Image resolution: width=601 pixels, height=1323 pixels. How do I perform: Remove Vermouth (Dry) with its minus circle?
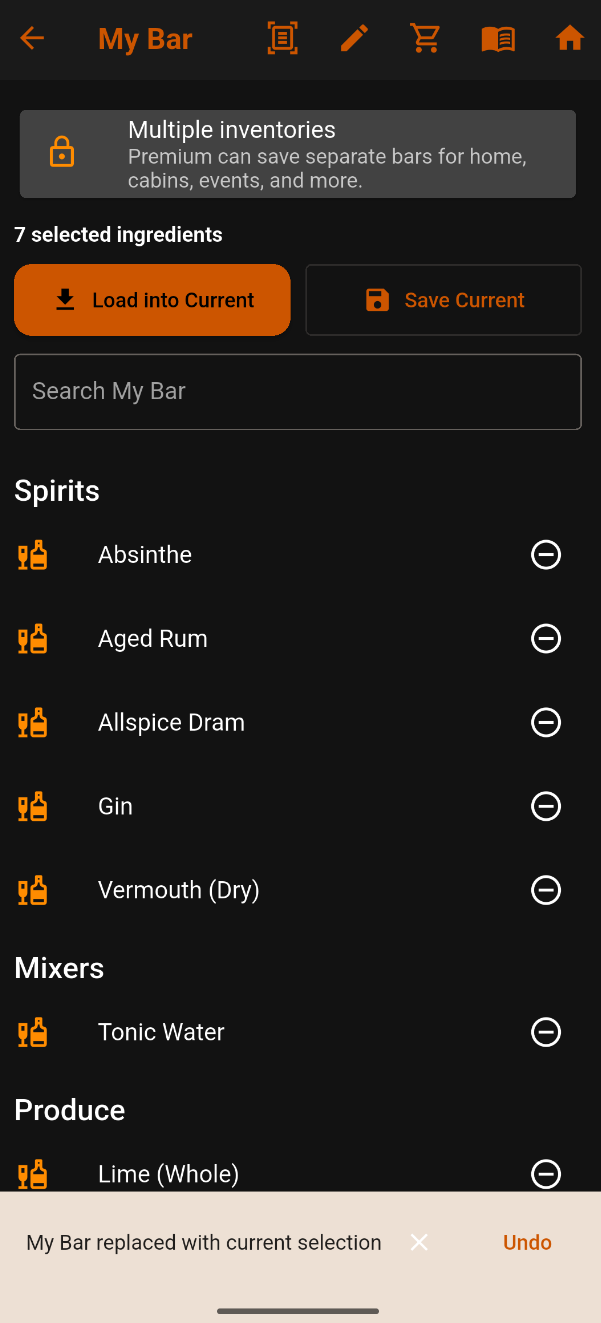tap(546, 890)
